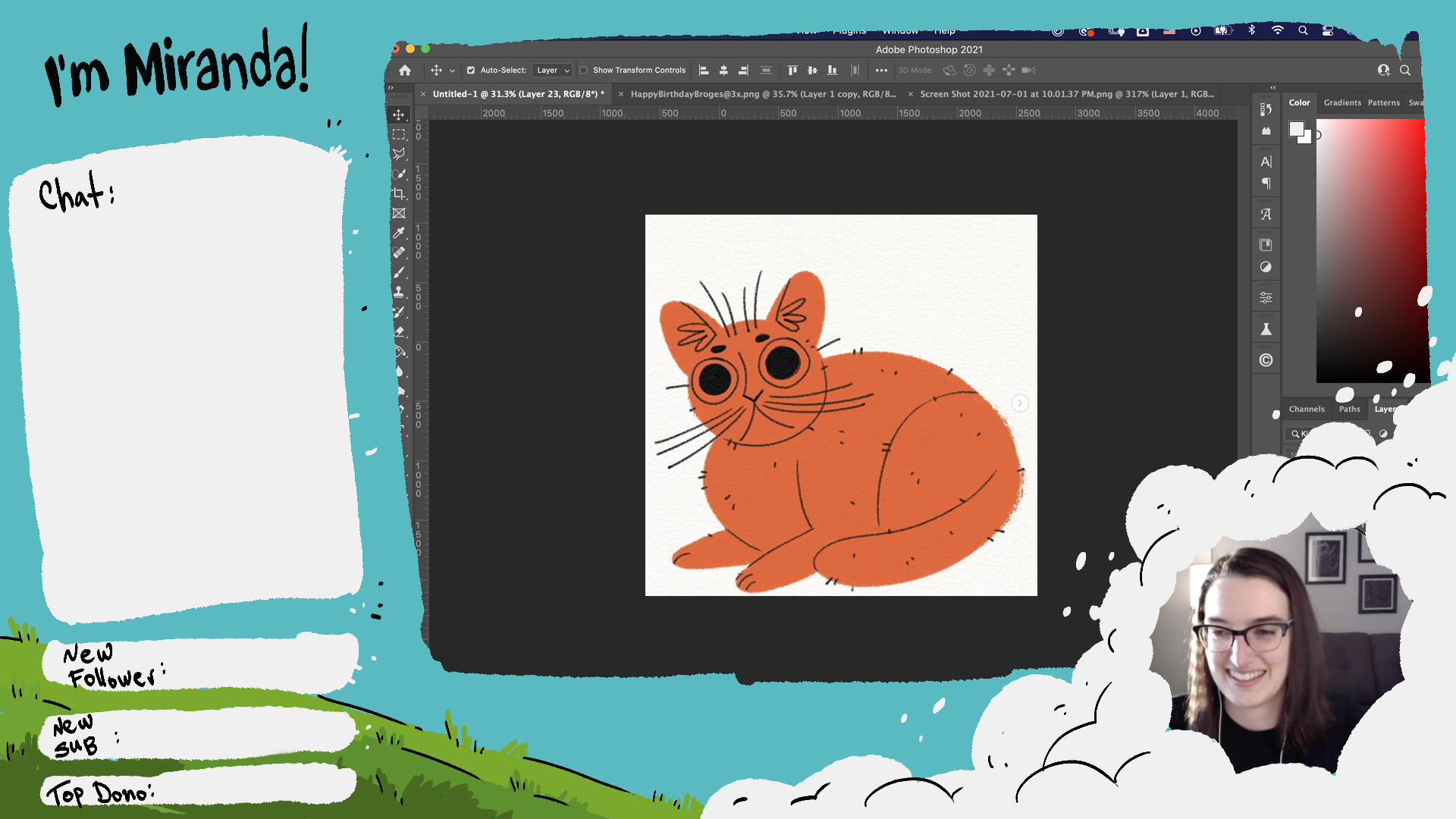The height and width of the screenshot is (819, 1456).
Task: Switch to the Screen Shot 2021-07-01 tab
Action: tap(1067, 94)
